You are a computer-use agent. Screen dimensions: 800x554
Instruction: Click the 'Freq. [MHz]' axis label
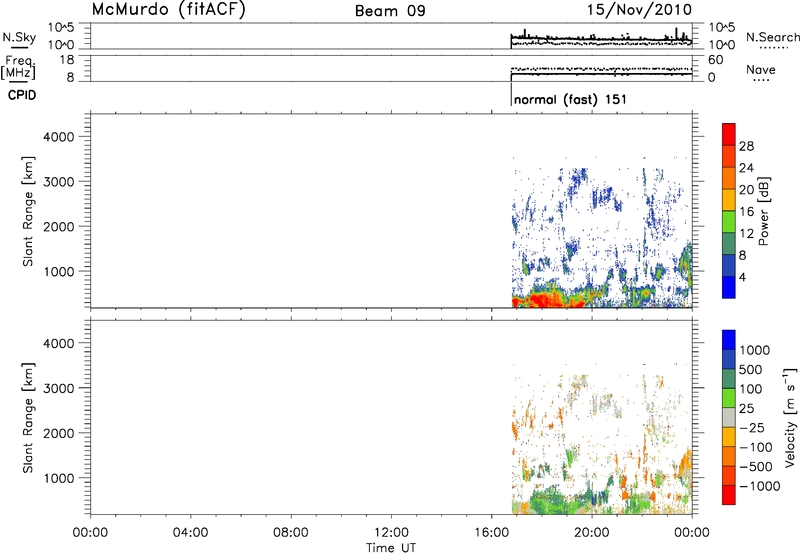coord(18,67)
